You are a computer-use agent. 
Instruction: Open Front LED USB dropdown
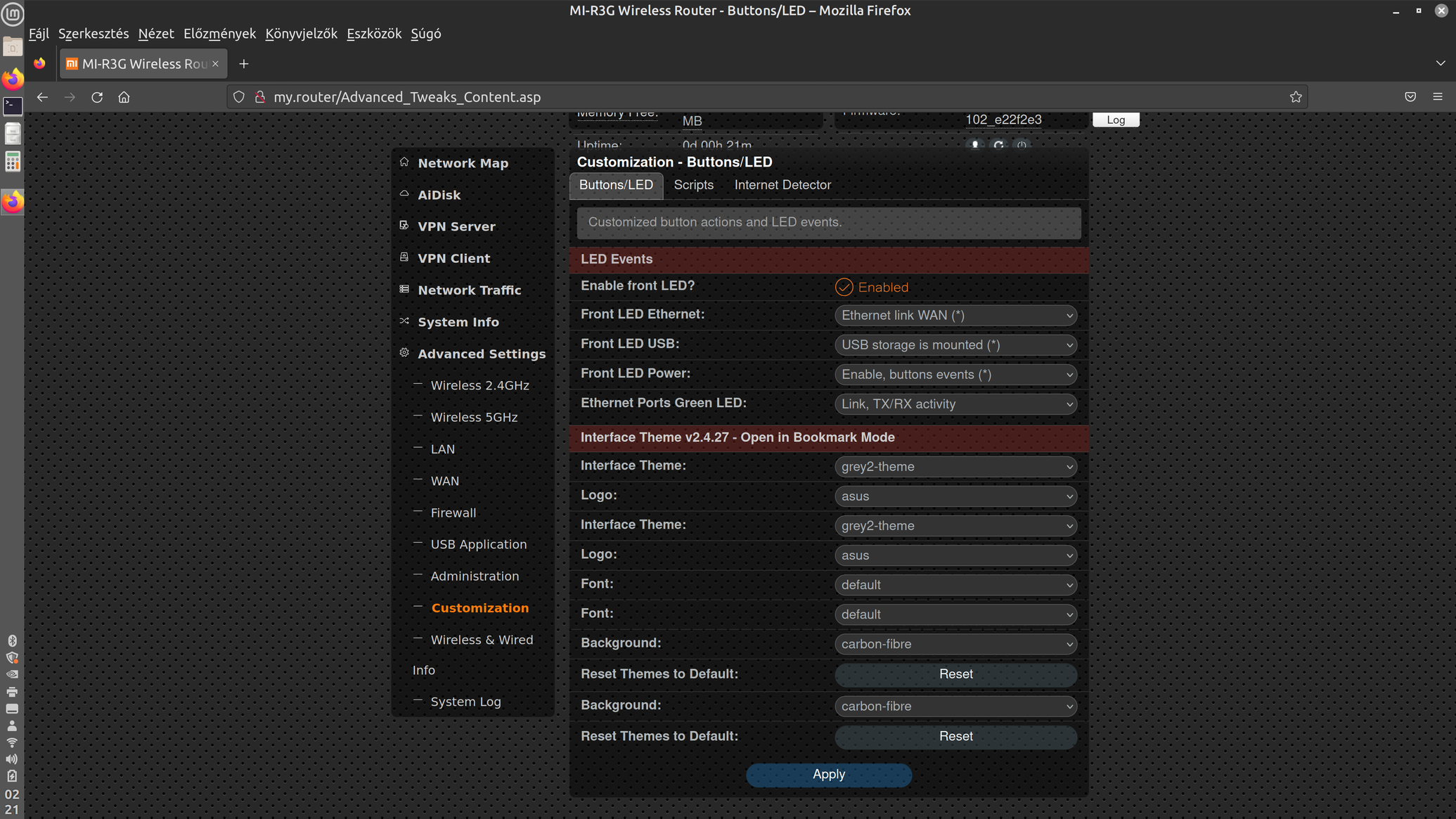pos(955,345)
